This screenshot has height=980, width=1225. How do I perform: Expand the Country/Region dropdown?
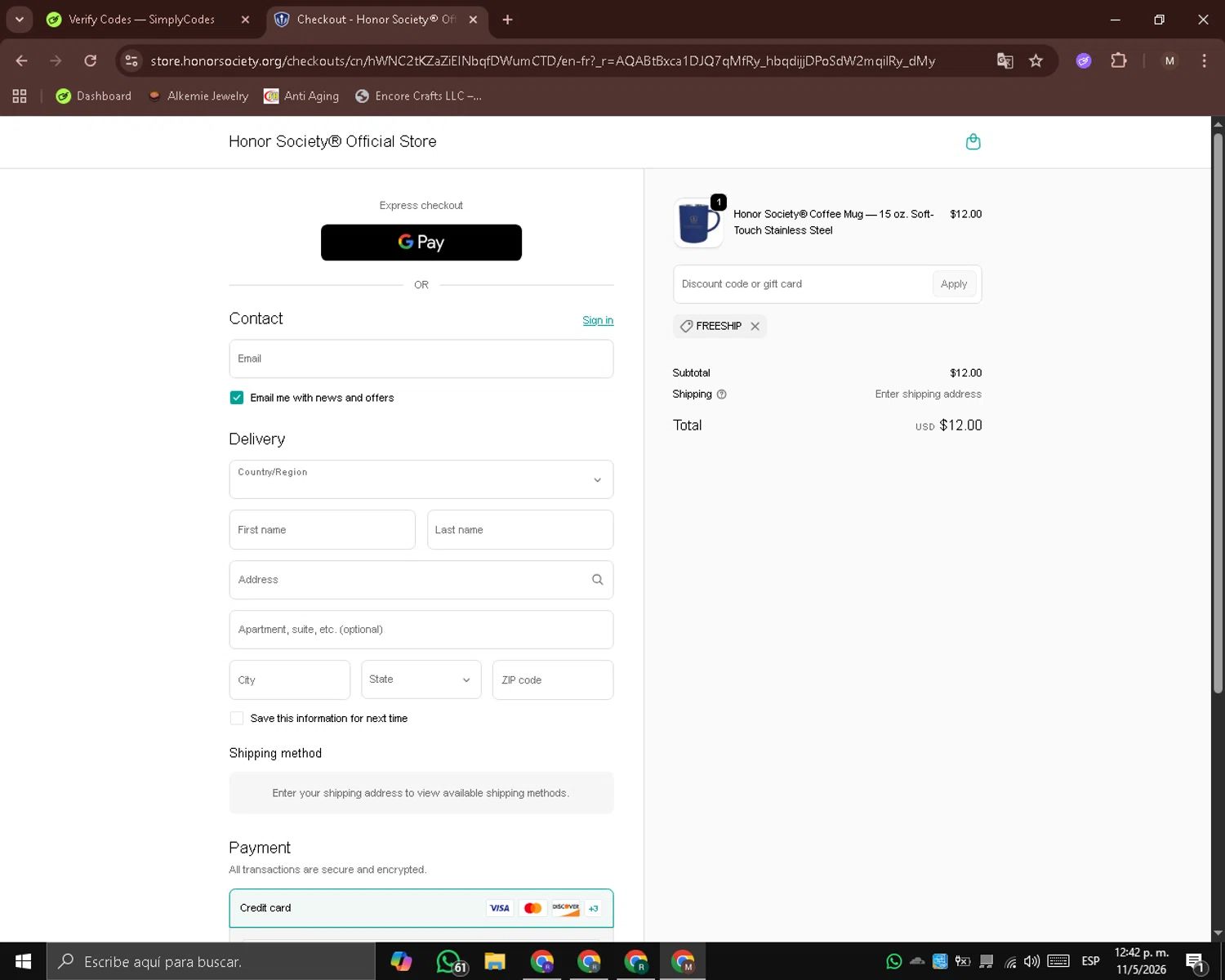(421, 479)
